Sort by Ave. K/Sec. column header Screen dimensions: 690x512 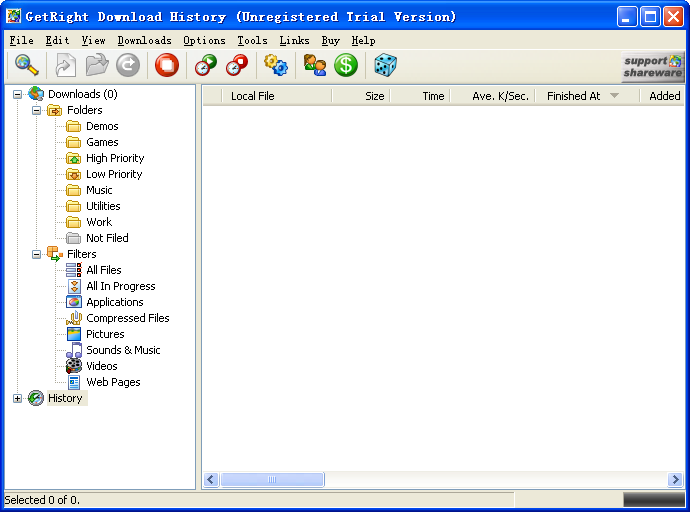pyautogui.click(x=492, y=96)
